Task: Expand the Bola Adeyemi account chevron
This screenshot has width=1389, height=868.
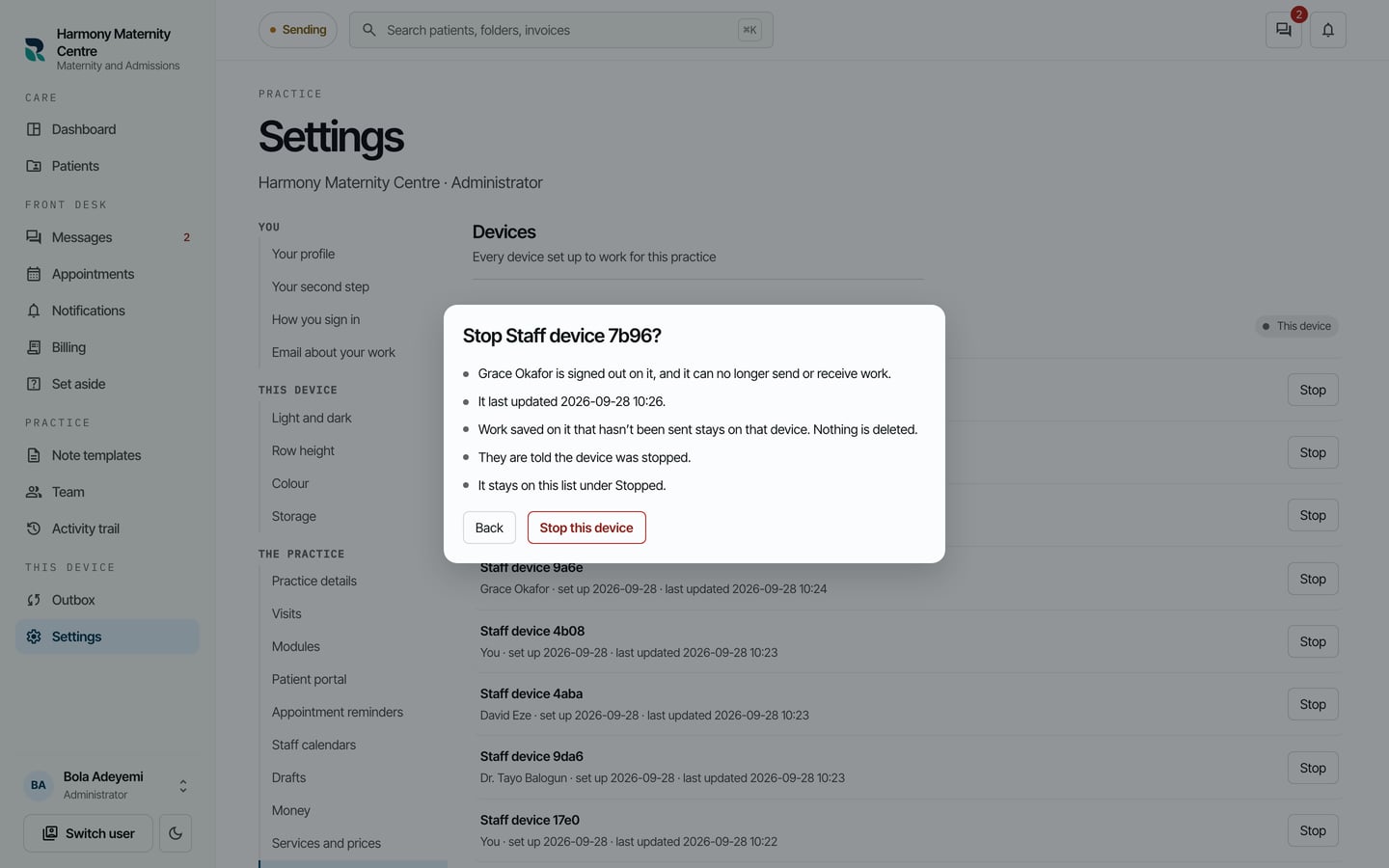Action: (x=183, y=786)
